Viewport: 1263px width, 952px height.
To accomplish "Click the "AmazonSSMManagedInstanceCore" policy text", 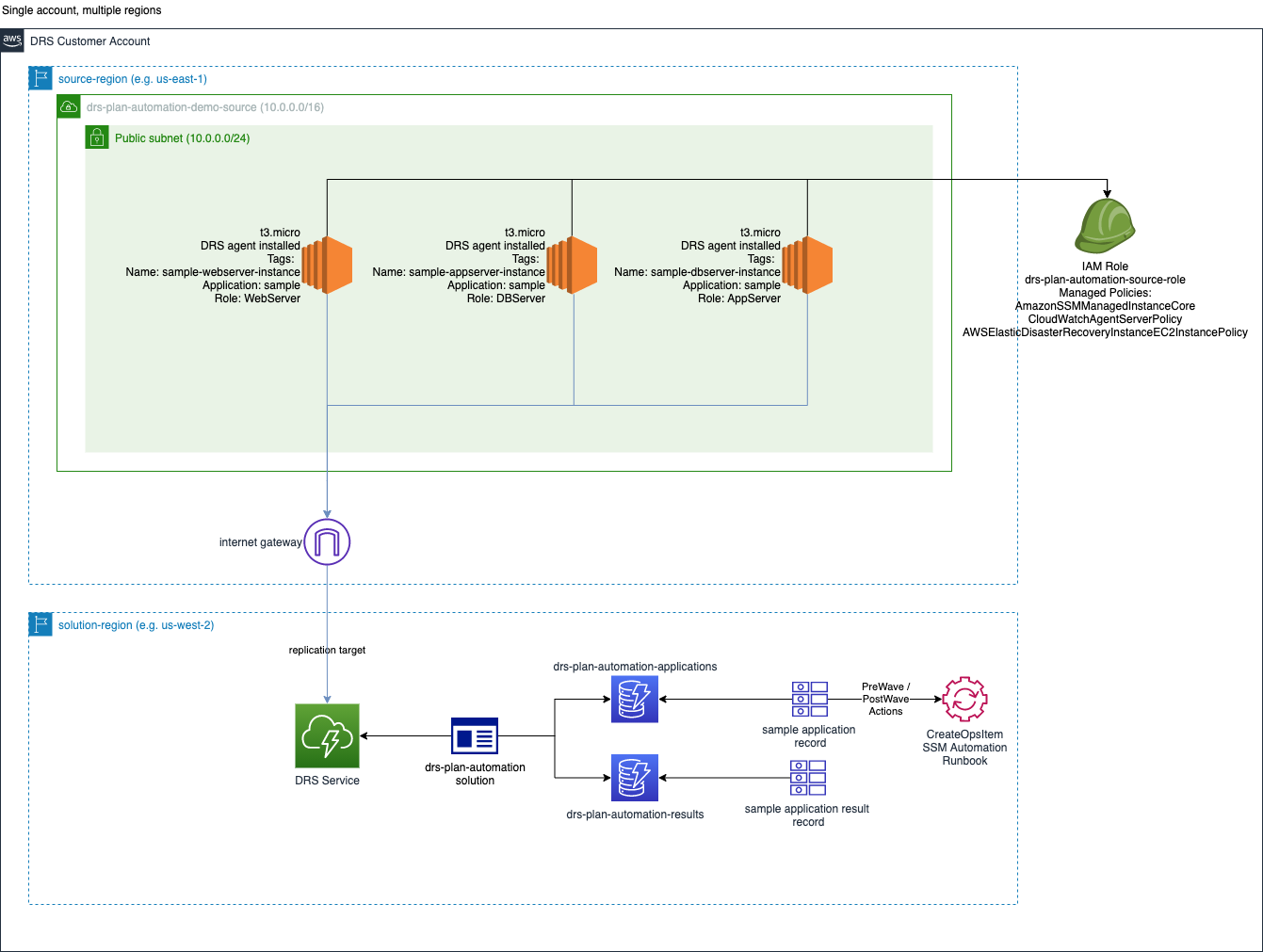I will point(1105,306).
